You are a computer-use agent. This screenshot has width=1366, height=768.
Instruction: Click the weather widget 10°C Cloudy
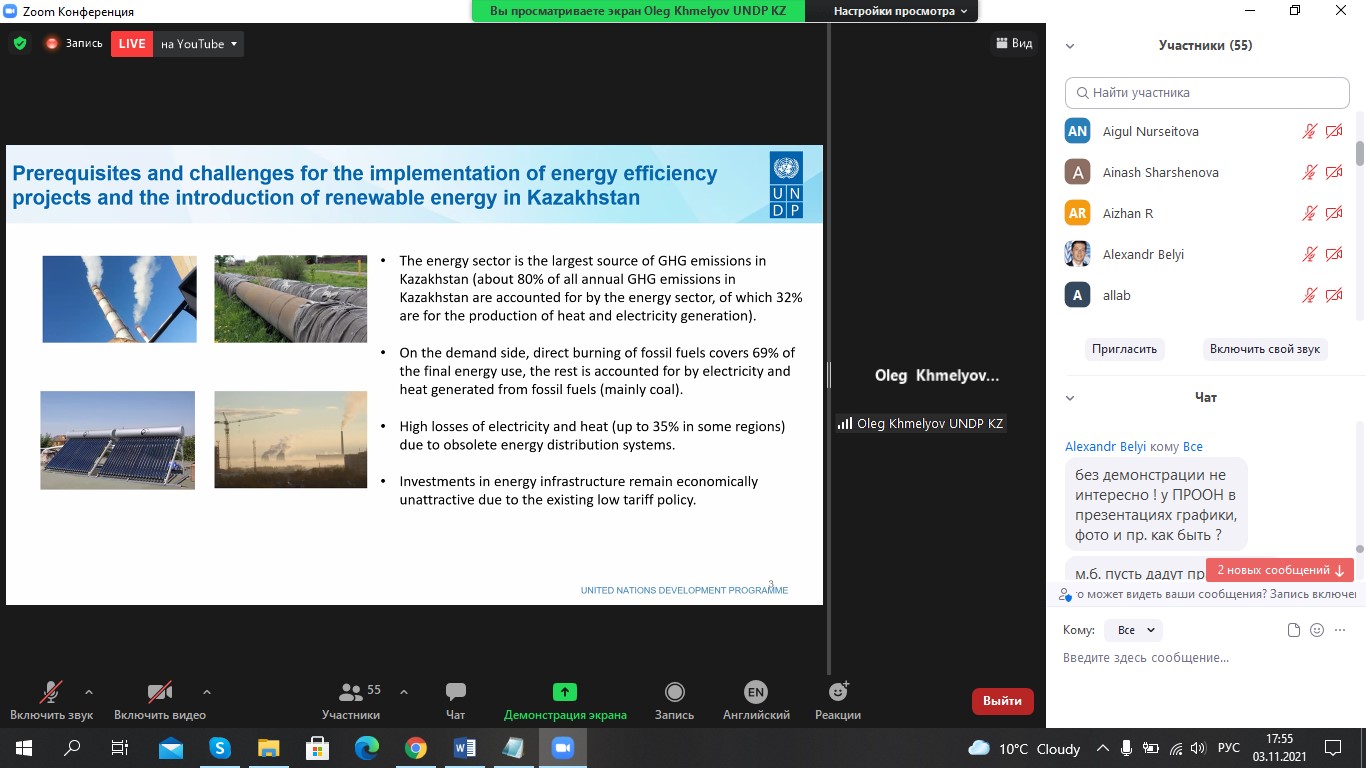click(x=1024, y=748)
